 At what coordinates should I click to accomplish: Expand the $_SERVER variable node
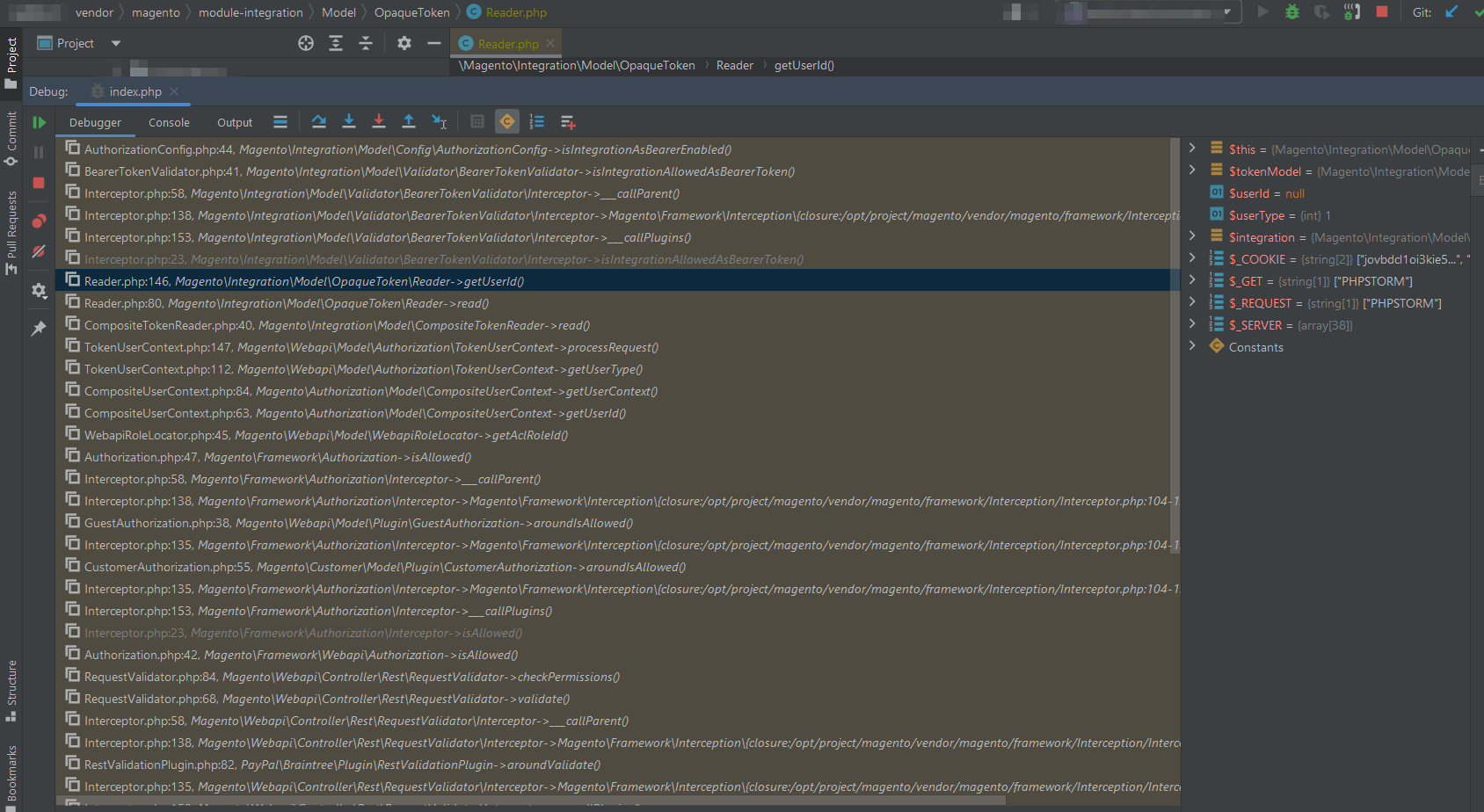click(1192, 323)
